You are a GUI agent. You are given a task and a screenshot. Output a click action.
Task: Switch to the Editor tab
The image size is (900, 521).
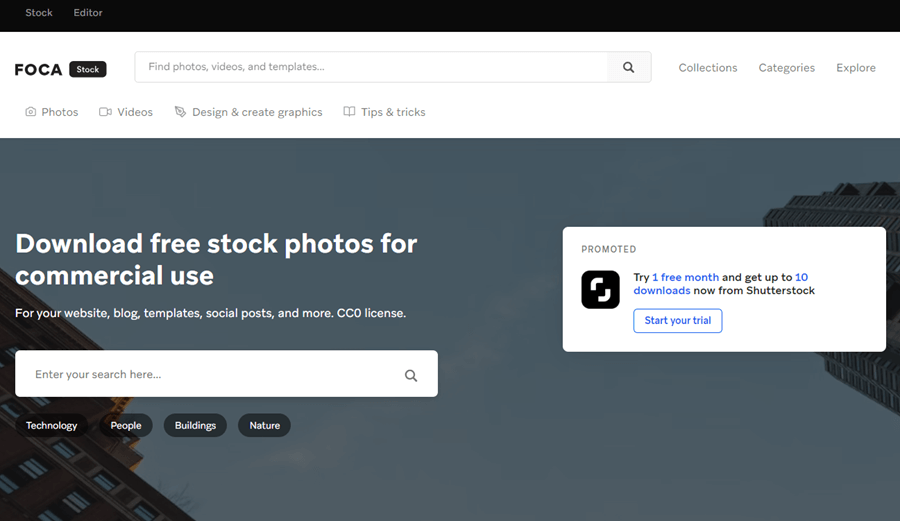click(x=88, y=13)
